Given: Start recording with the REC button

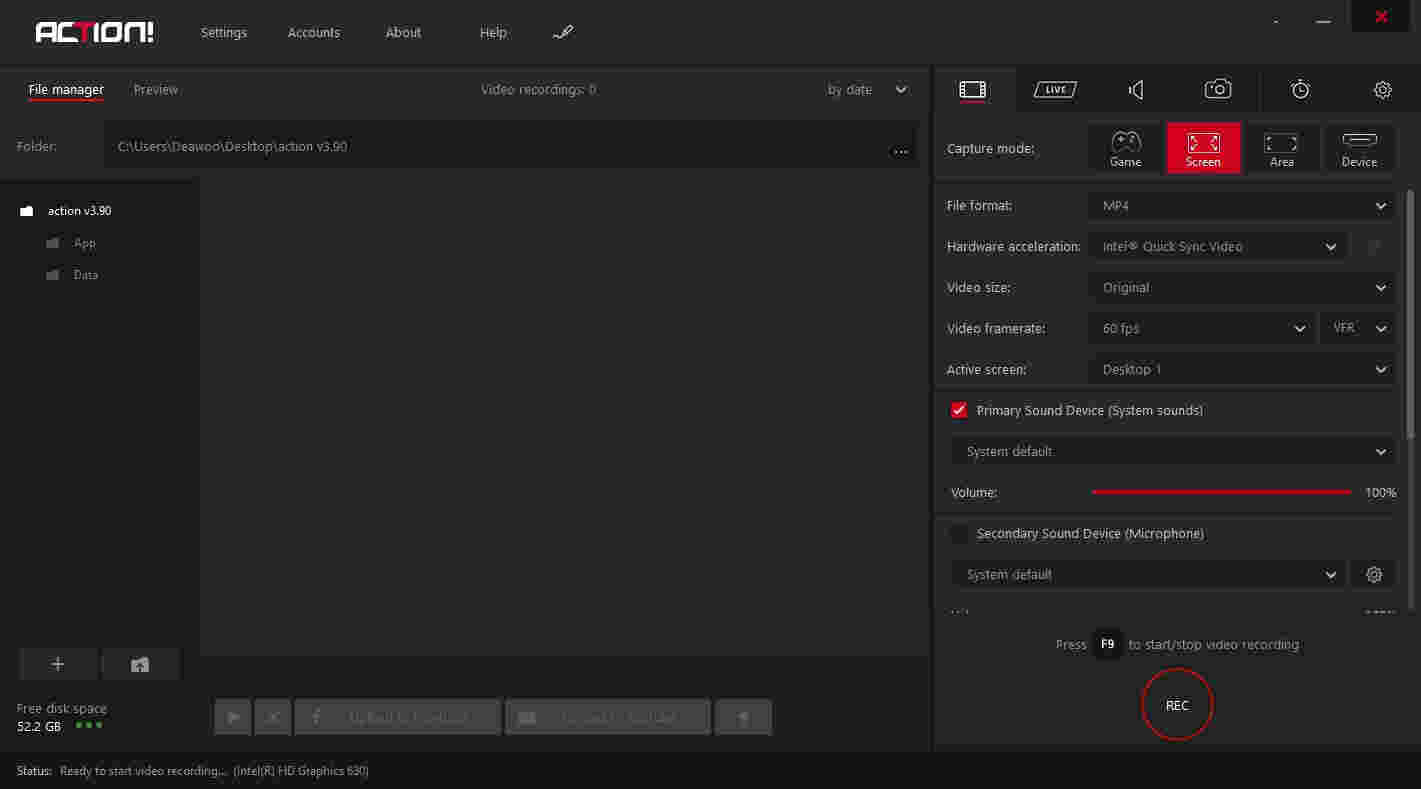Looking at the screenshot, I should [x=1177, y=705].
